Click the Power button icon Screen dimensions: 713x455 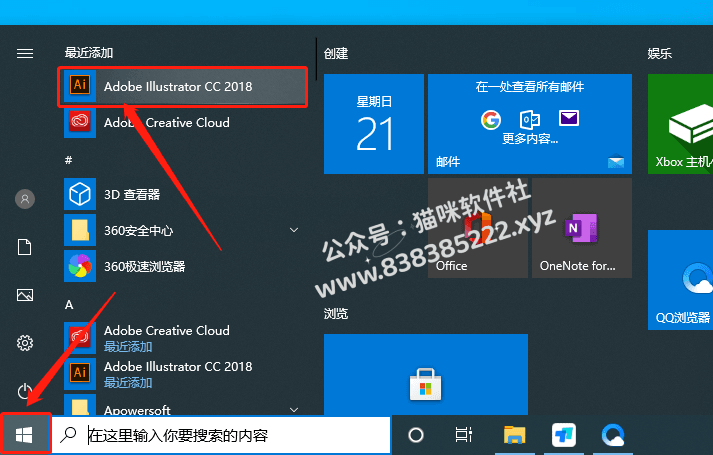(24, 391)
